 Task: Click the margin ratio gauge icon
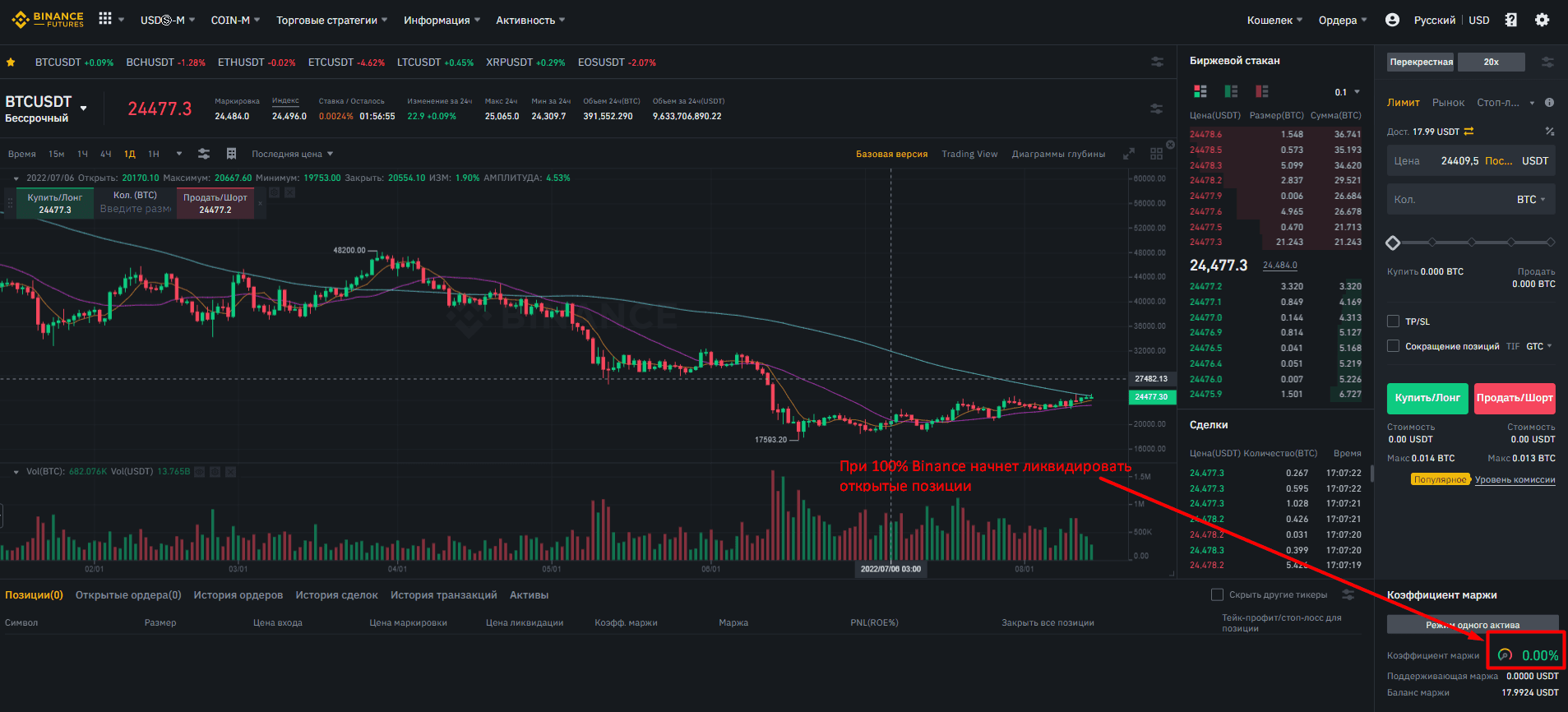click(x=1505, y=655)
